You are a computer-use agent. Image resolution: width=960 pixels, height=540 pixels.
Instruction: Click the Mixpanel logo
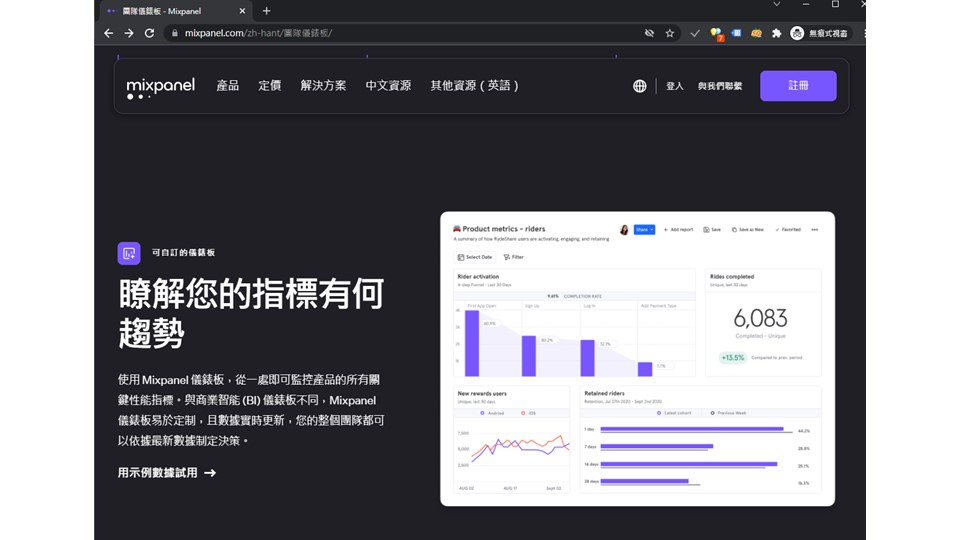coord(160,88)
